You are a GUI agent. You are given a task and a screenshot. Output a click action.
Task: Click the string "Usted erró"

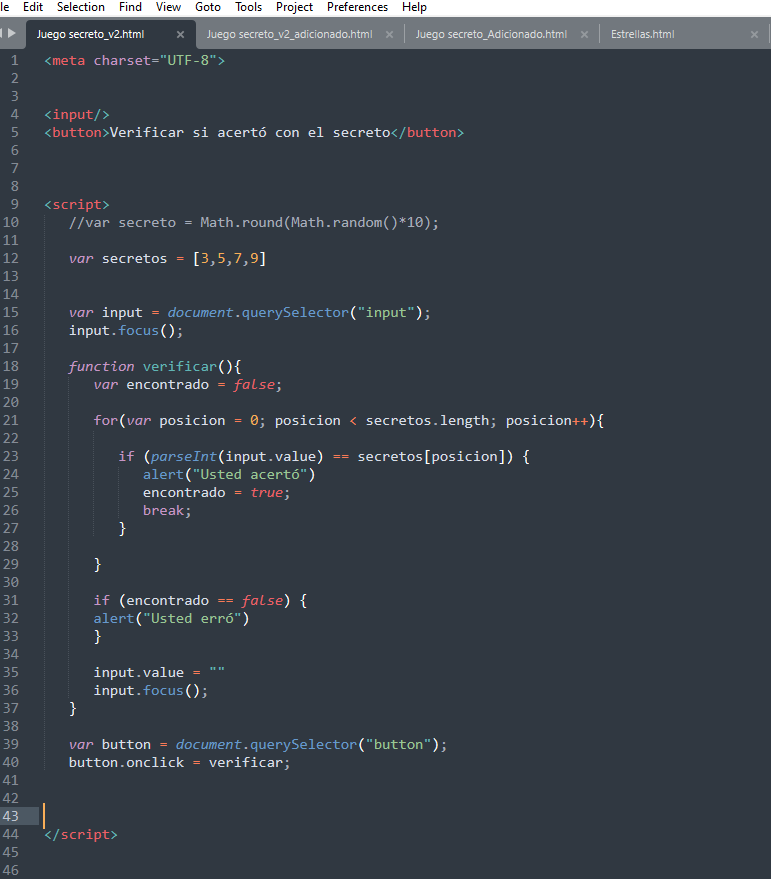point(192,619)
